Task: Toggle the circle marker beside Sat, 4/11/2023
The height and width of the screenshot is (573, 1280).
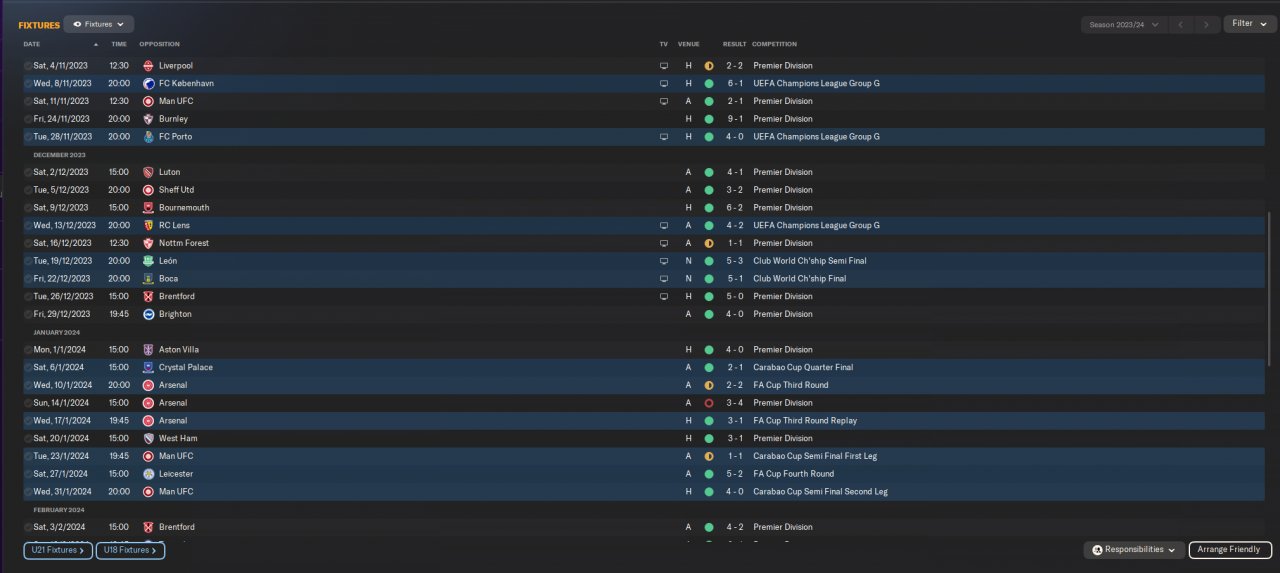Action: tap(28, 66)
